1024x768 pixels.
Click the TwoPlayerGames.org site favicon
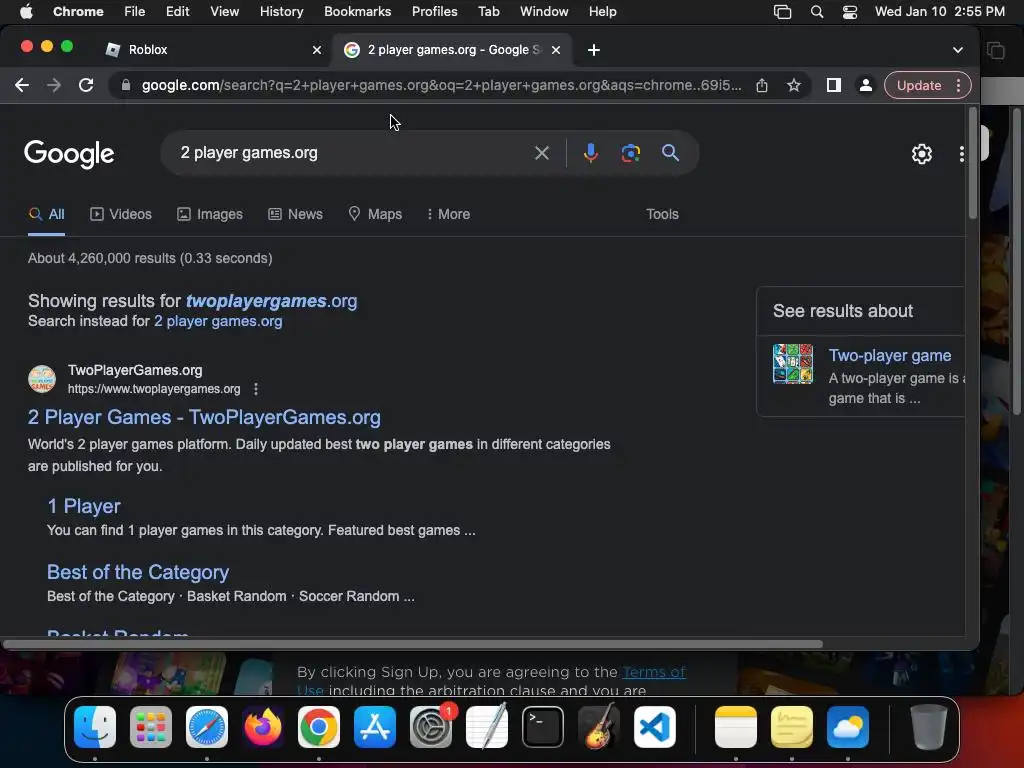point(42,379)
